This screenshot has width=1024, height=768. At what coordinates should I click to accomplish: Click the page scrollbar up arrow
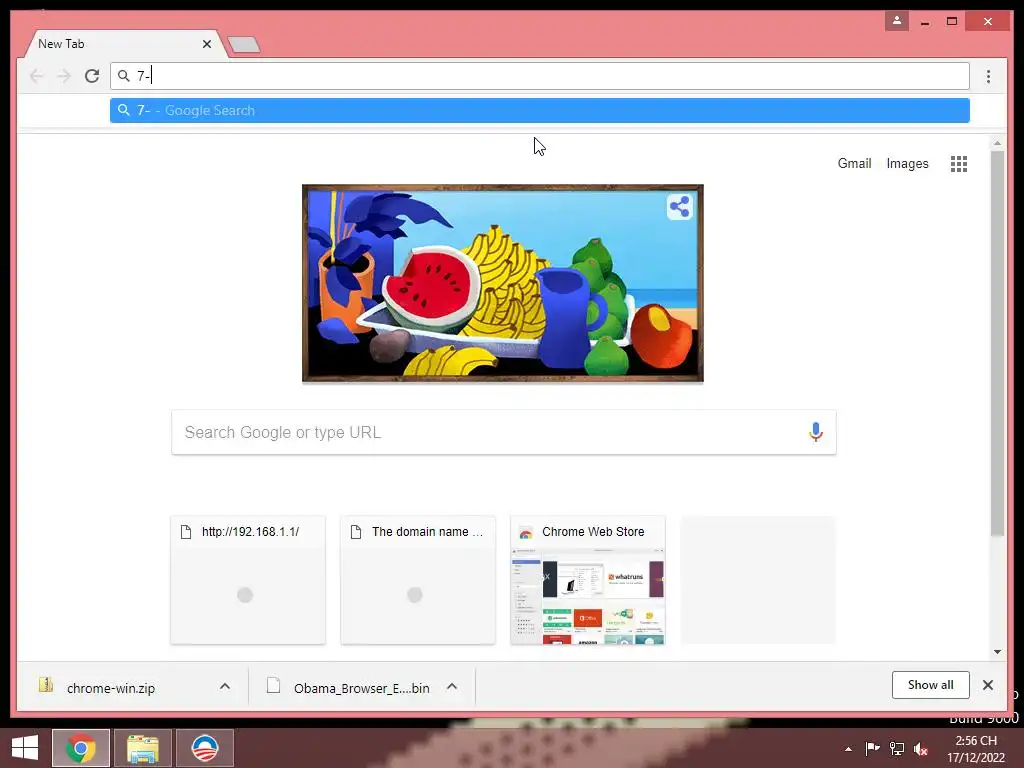click(x=997, y=142)
